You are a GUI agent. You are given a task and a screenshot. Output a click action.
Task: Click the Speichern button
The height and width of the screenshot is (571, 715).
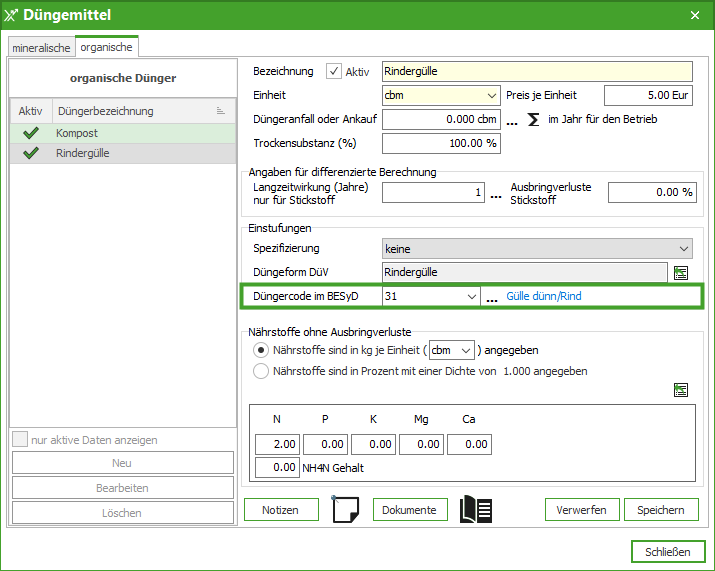tap(660, 510)
